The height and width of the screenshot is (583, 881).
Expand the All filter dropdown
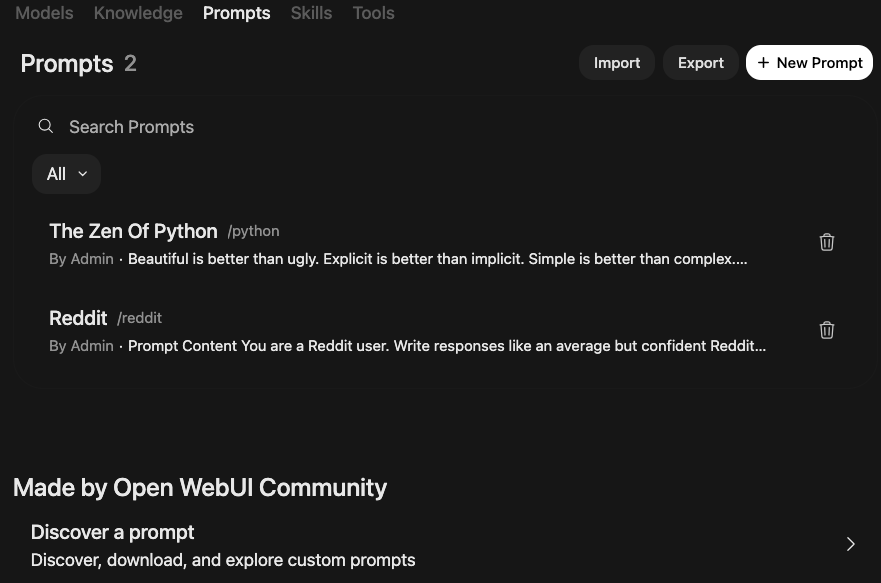[x=66, y=174]
